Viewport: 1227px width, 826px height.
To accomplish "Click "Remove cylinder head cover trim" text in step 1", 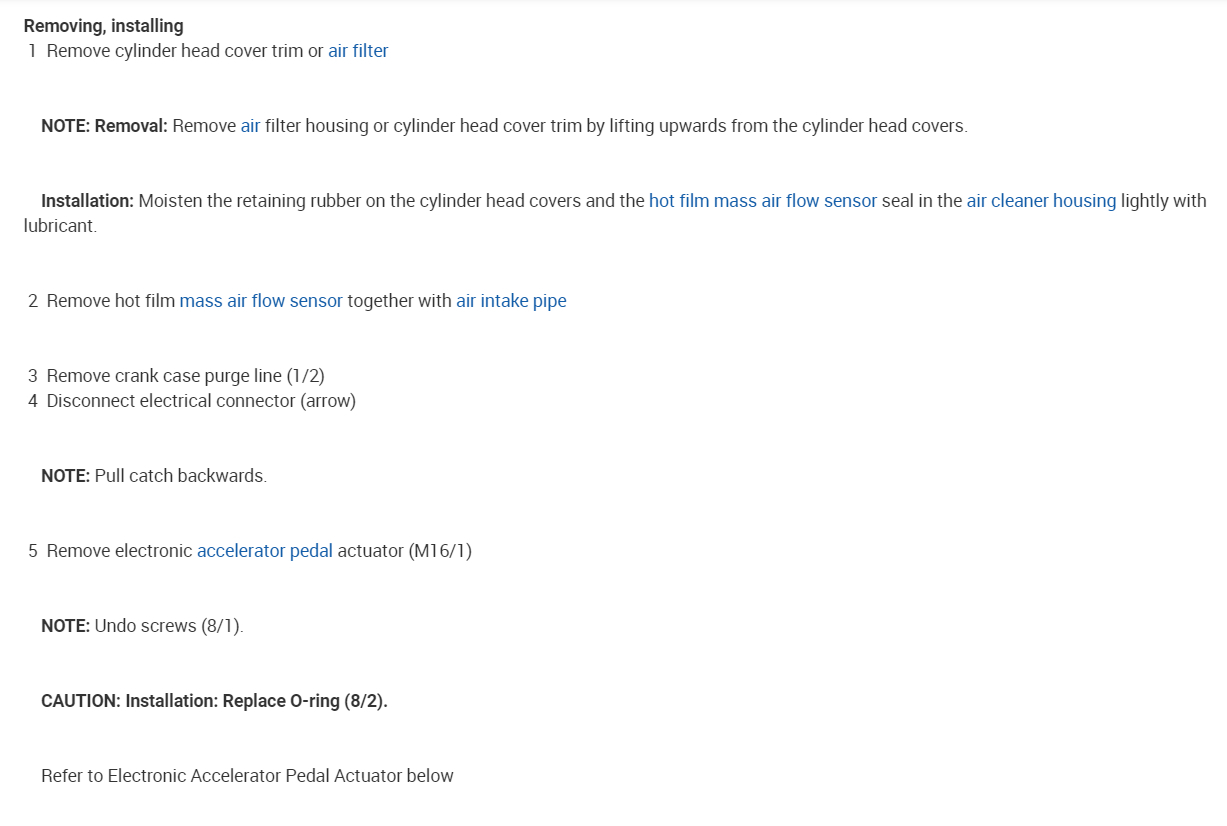I will pyautogui.click(x=174, y=51).
